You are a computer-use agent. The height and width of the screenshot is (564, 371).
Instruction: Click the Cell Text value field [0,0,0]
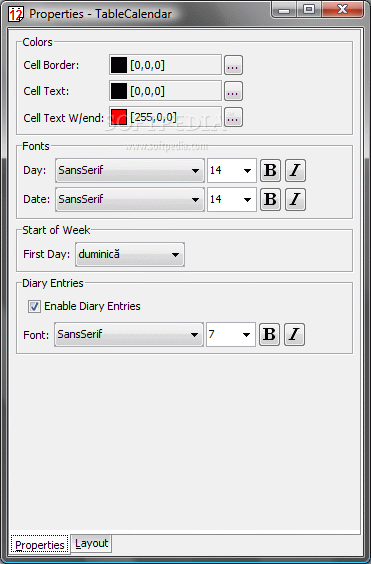165,91
